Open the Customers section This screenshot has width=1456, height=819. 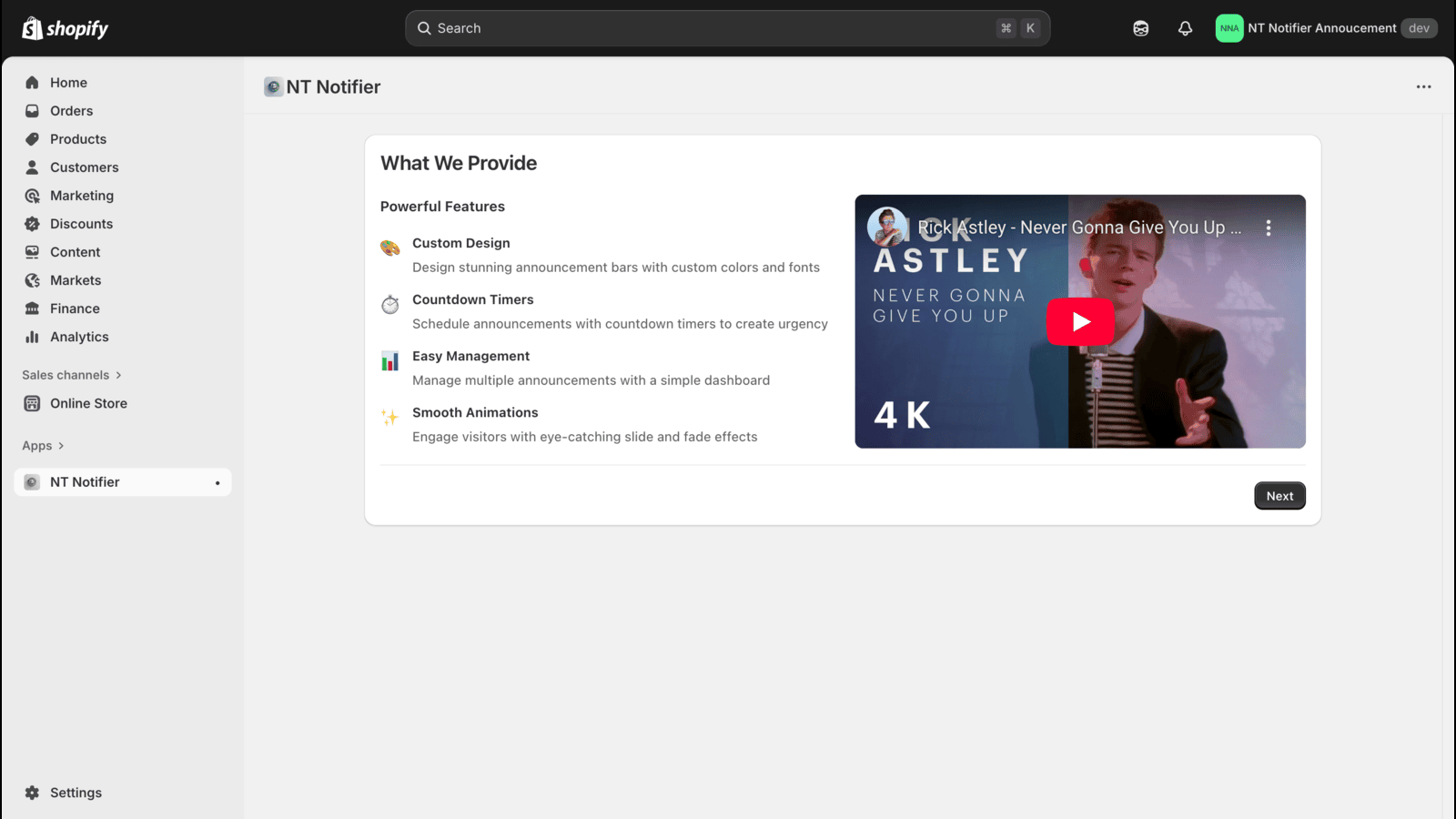pos(123,167)
